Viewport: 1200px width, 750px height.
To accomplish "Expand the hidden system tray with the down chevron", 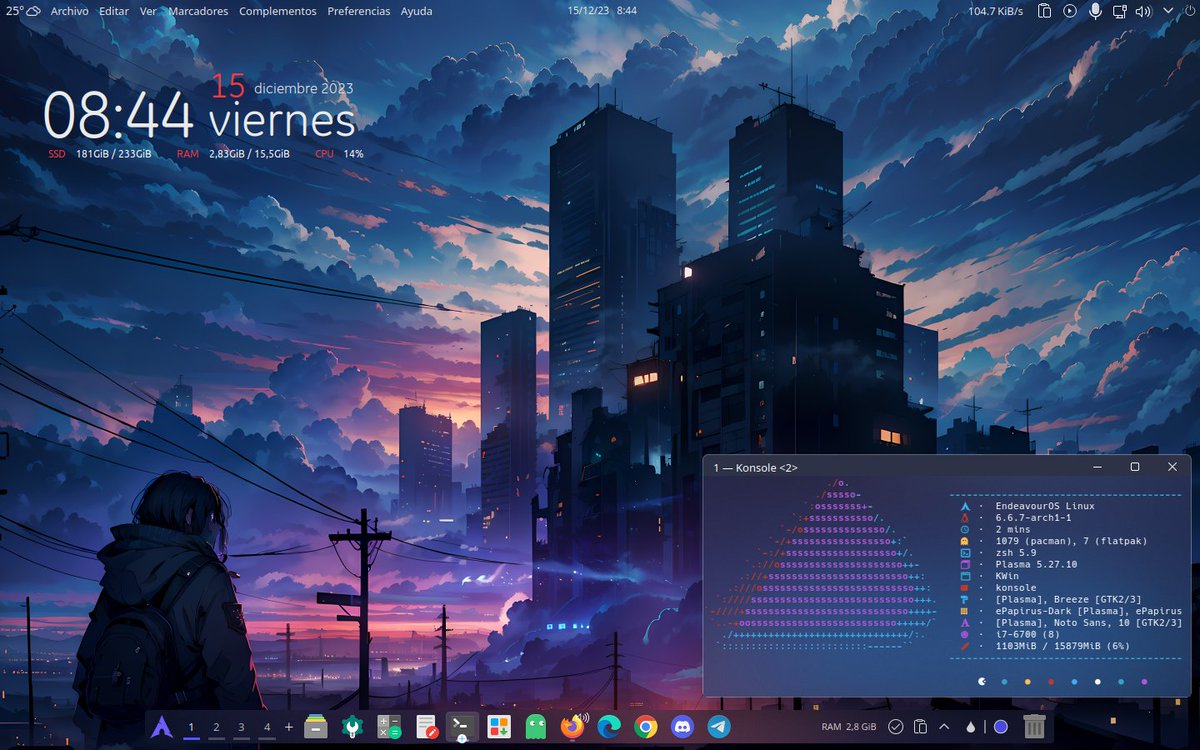I will [x=1167, y=11].
